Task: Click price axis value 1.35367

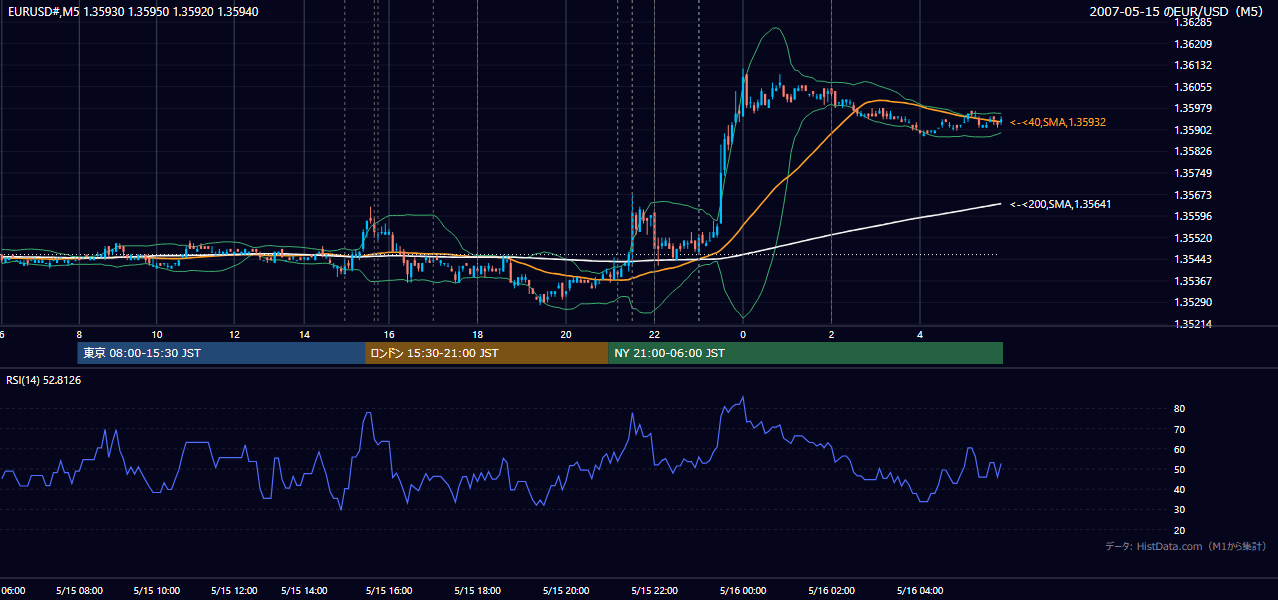Action: pos(1191,281)
